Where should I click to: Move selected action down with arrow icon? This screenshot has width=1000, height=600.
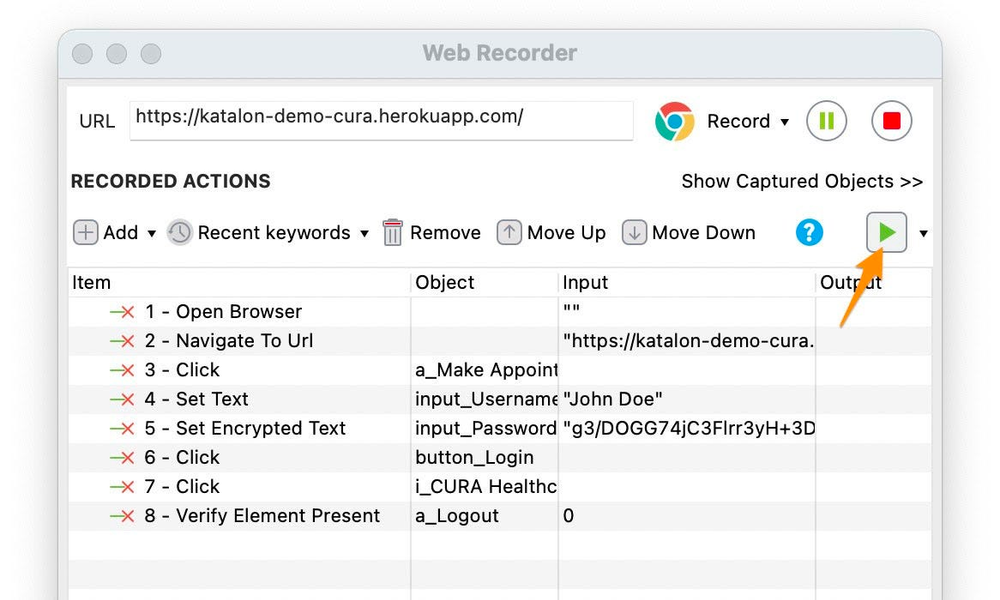pyautogui.click(x=634, y=232)
